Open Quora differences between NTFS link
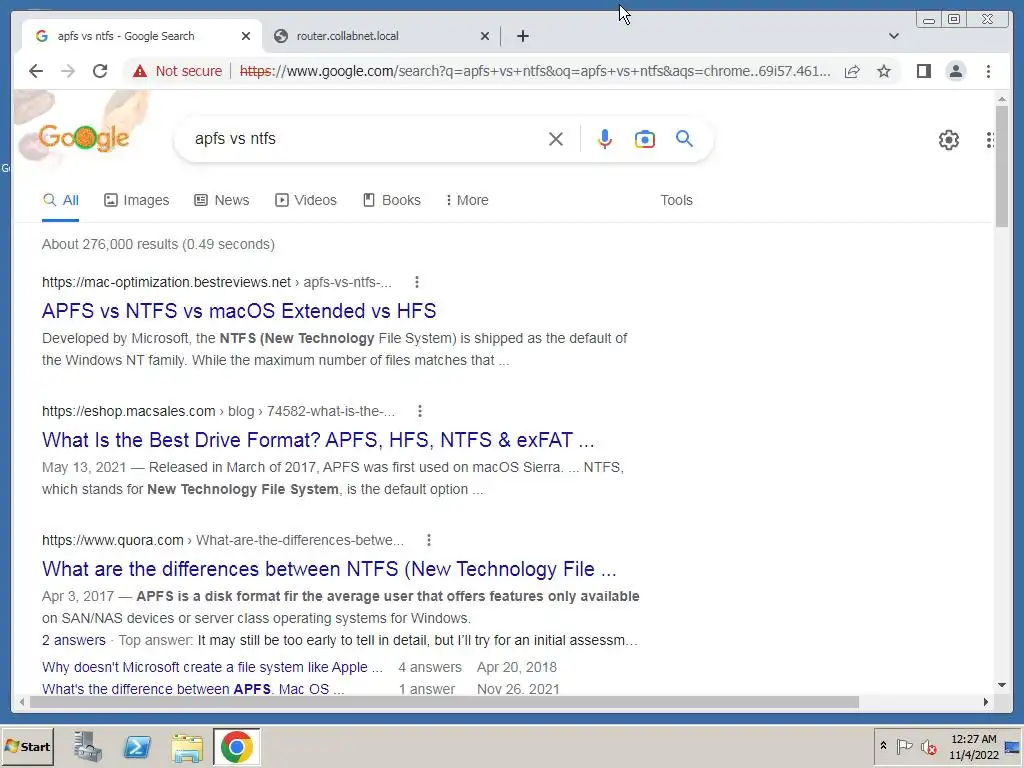This screenshot has width=1024, height=768. tap(329, 569)
